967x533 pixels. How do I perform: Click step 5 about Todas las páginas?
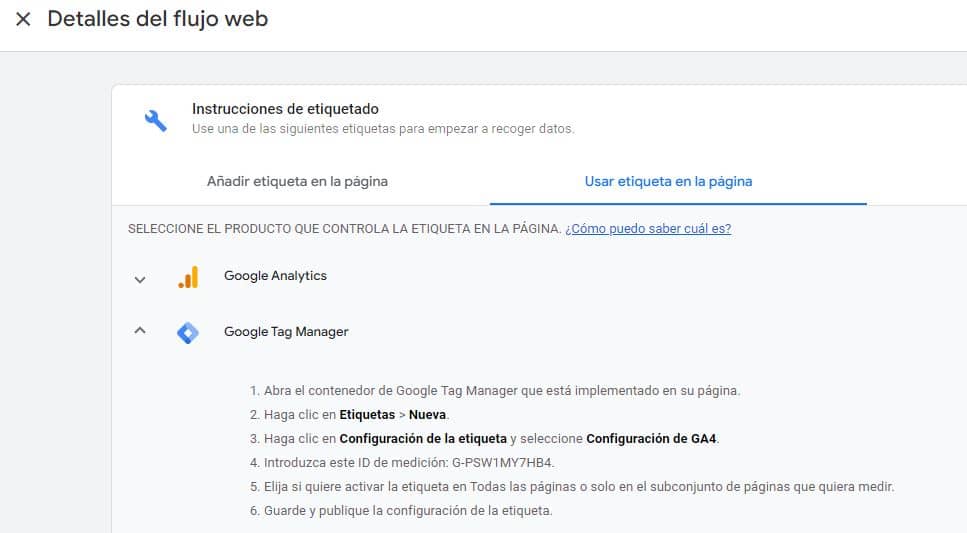(572, 487)
